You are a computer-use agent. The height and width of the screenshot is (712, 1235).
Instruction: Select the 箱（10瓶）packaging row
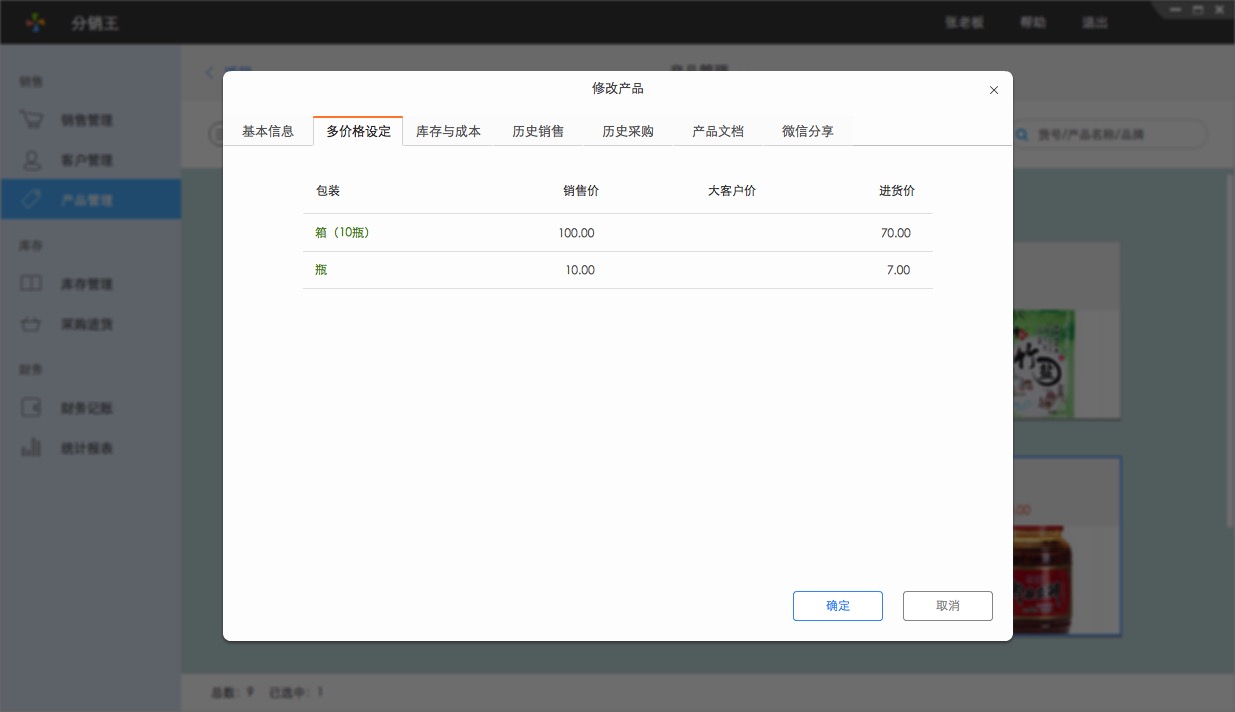click(x=343, y=233)
